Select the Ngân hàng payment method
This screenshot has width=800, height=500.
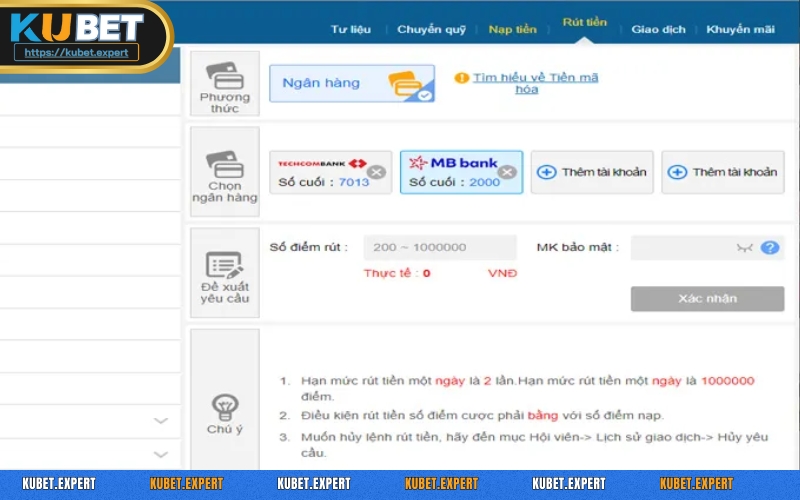click(352, 84)
